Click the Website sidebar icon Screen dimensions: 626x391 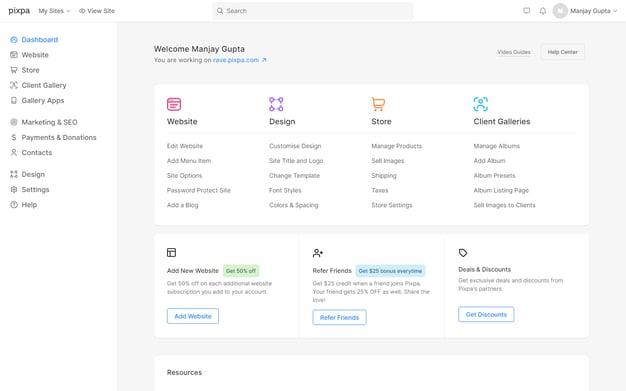14,55
